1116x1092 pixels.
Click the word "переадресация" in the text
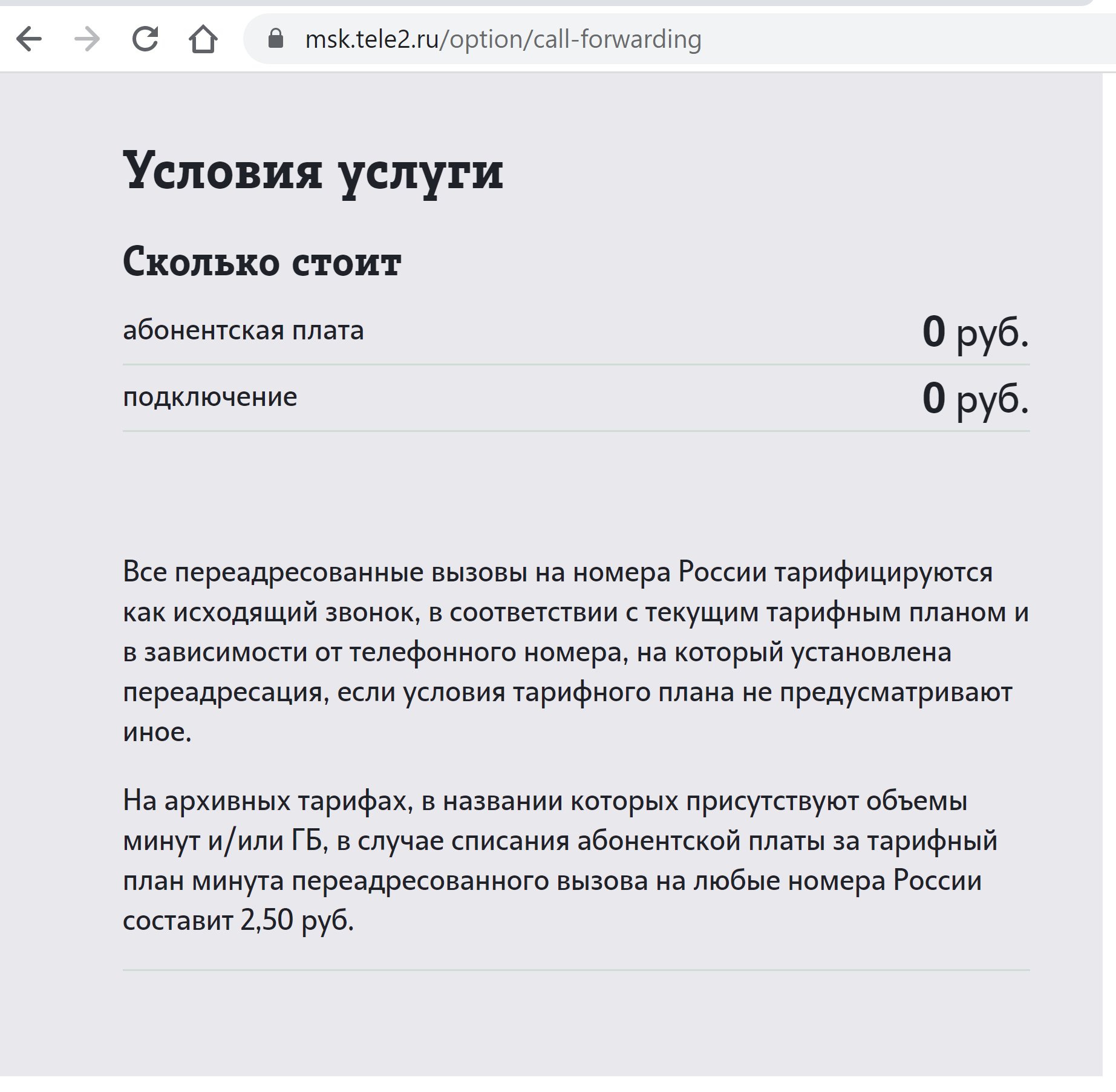point(226,692)
